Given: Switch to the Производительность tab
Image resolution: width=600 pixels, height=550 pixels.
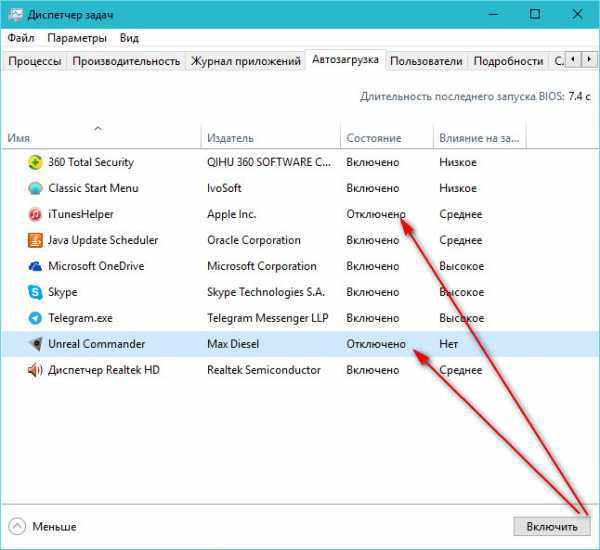Looking at the screenshot, I should pos(126,61).
